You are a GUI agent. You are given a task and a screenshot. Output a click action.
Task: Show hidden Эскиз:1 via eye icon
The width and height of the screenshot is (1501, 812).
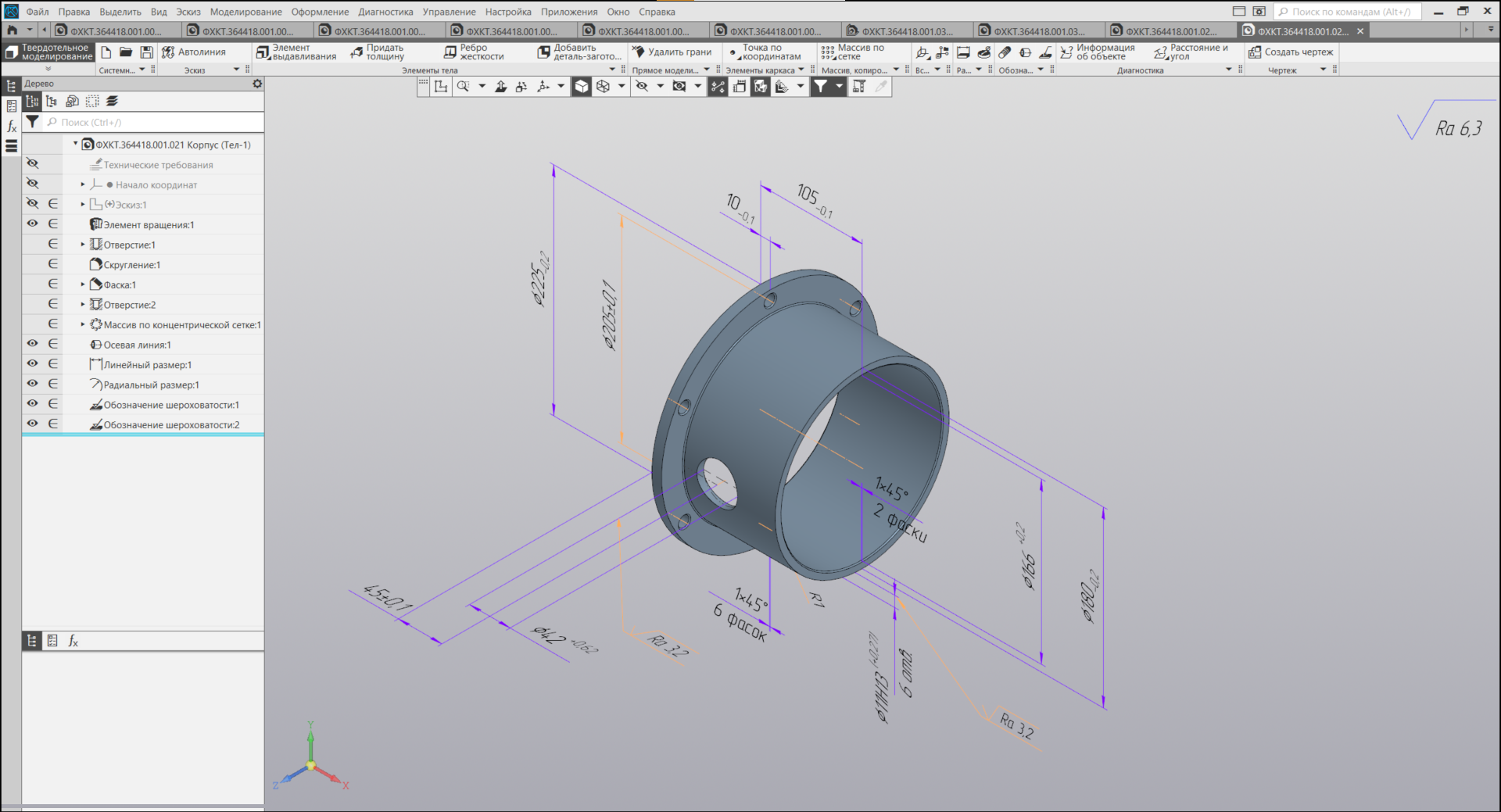coord(32,204)
